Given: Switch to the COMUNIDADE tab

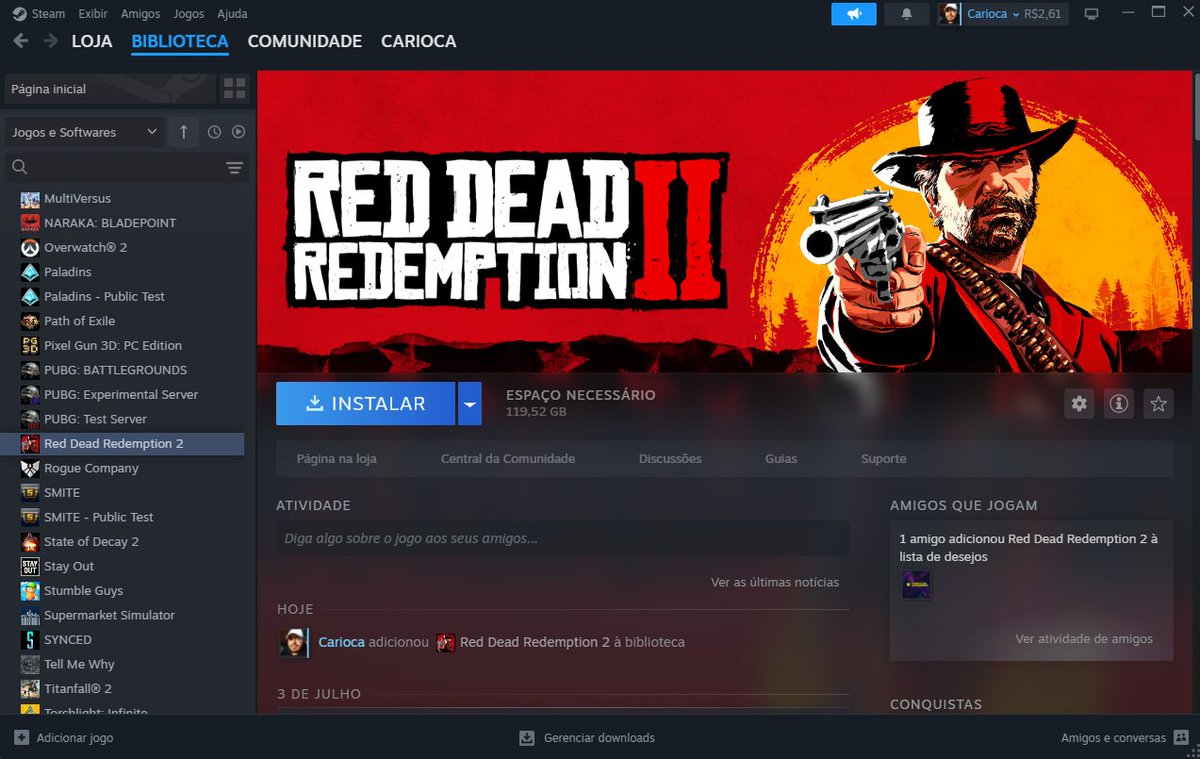Looking at the screenshot, I should click(x=302, y=41).
